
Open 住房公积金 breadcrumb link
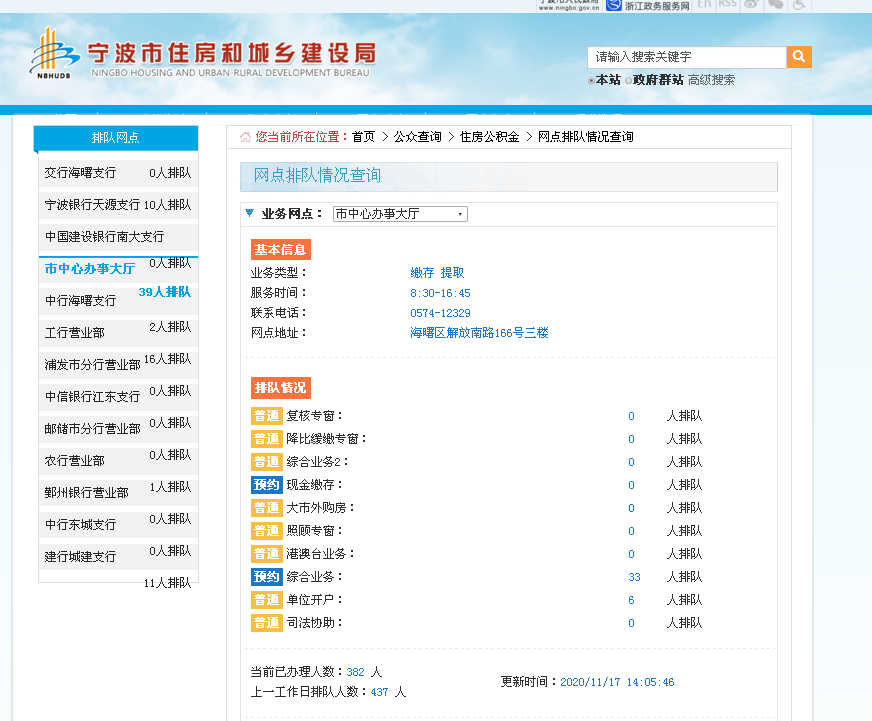[489, 137]
